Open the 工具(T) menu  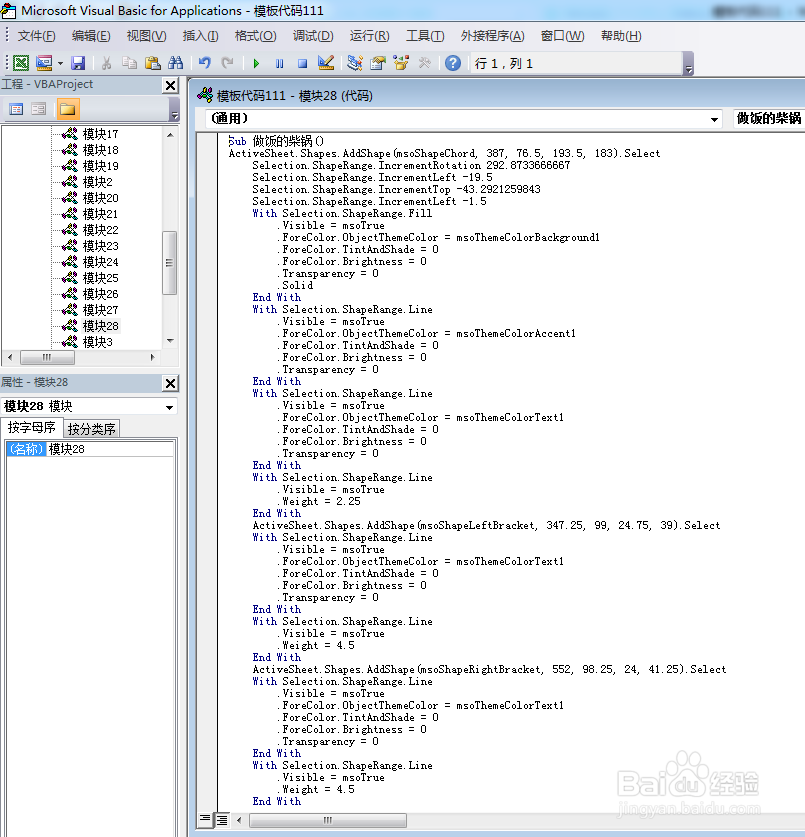coord(425,36)
